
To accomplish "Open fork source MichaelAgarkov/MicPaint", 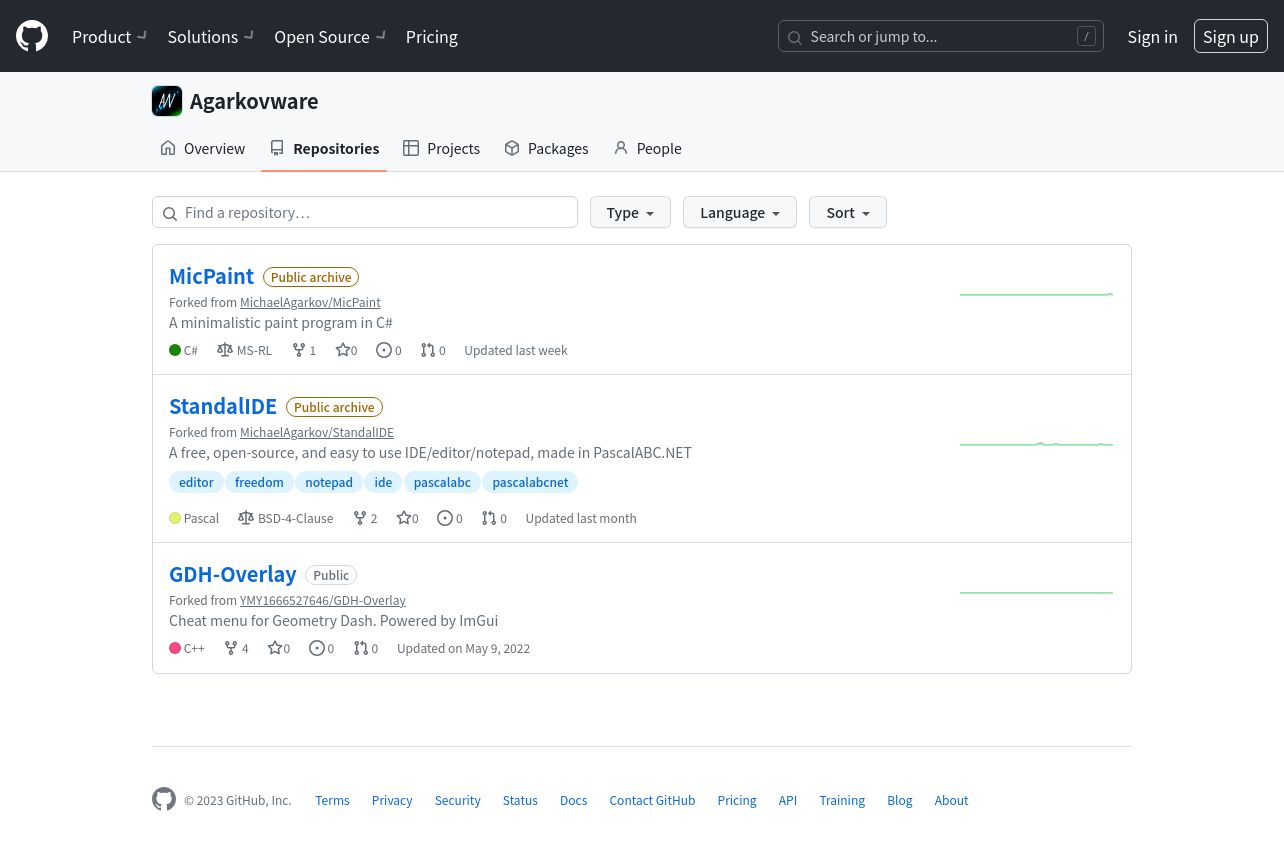I will [310, 302].
